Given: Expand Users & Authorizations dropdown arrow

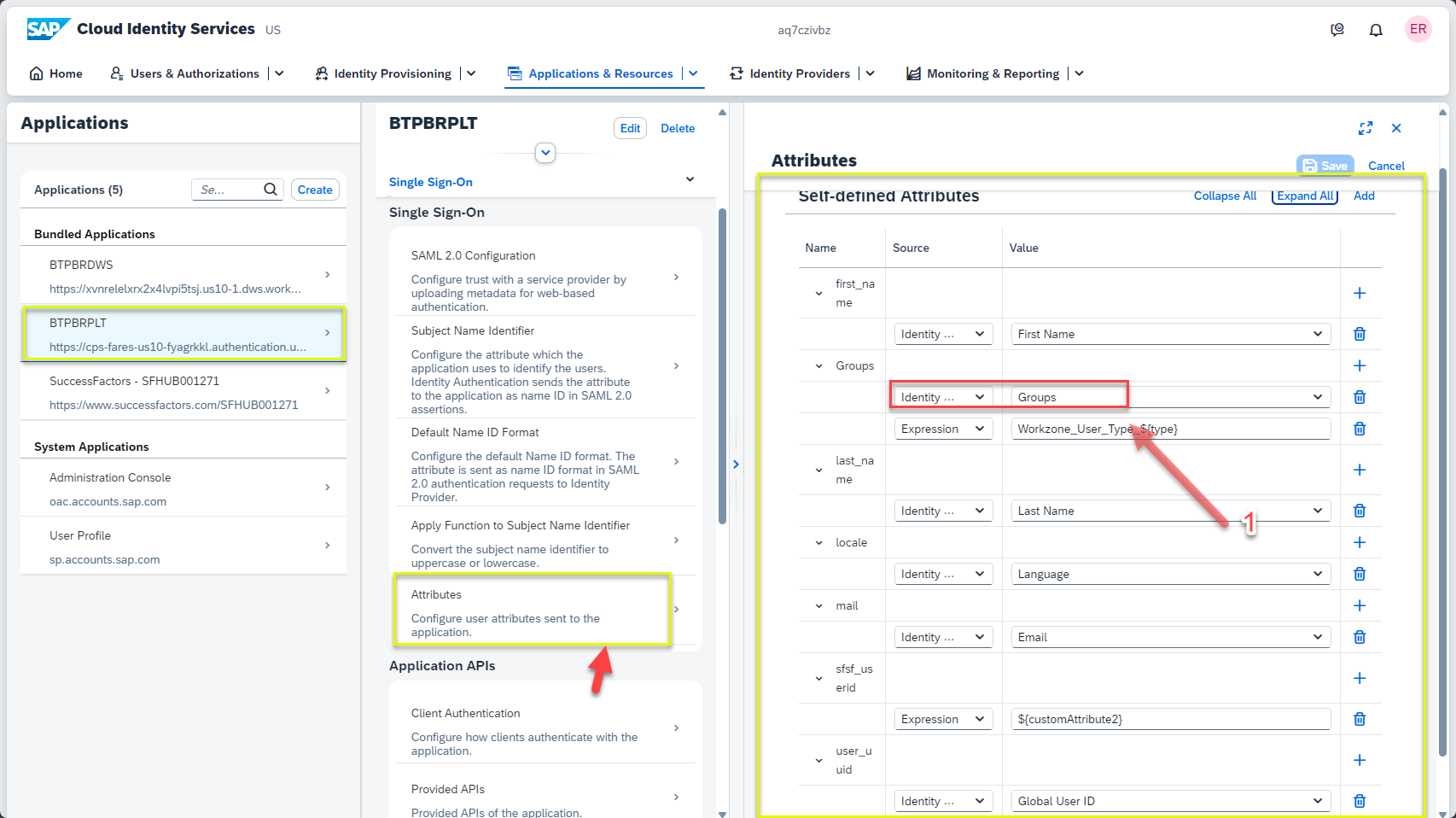Looking at the screenshot, I should (x=279, y=73).
